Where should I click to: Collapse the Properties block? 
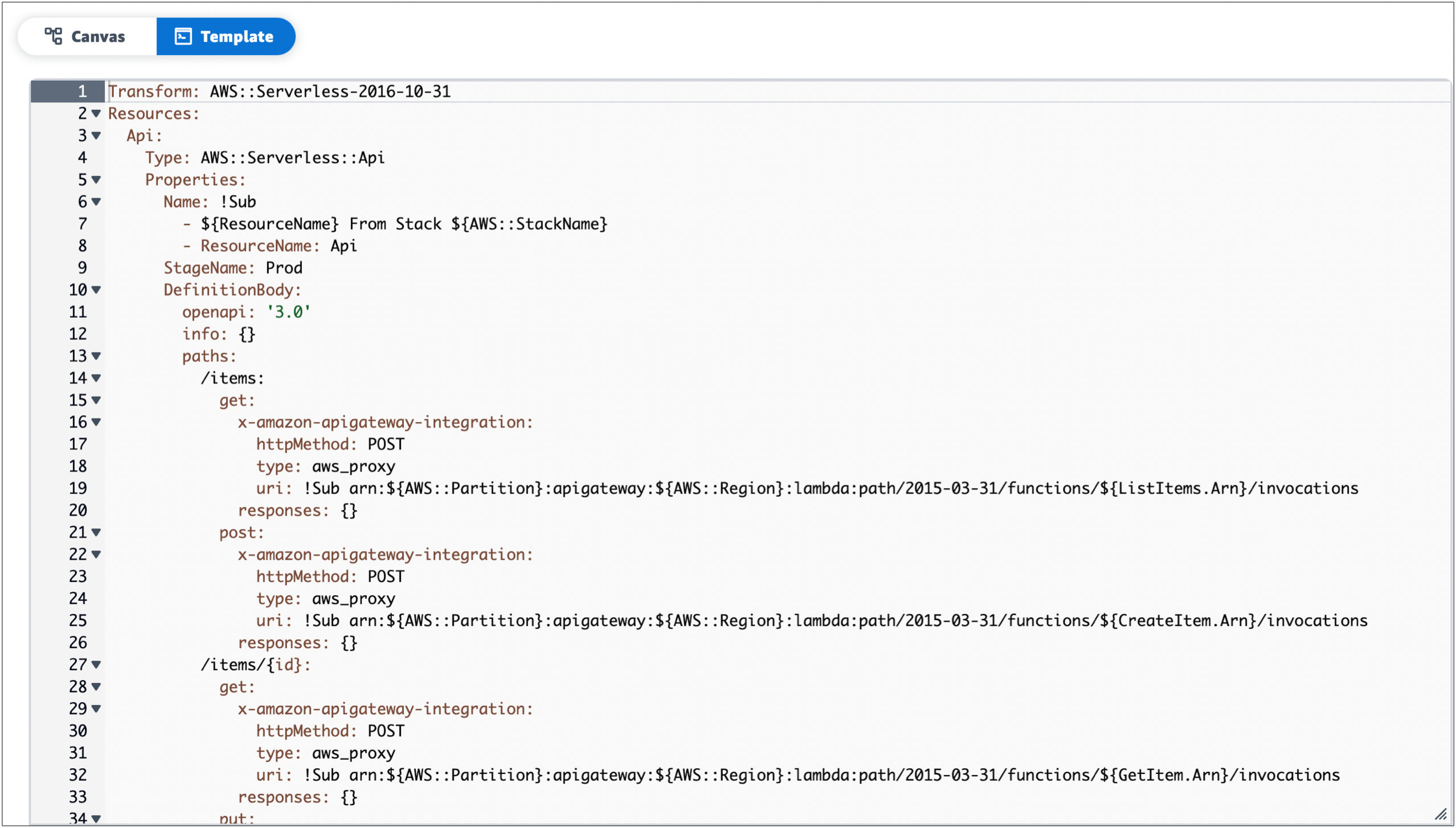pyautogui.click(x=96, y=180)
